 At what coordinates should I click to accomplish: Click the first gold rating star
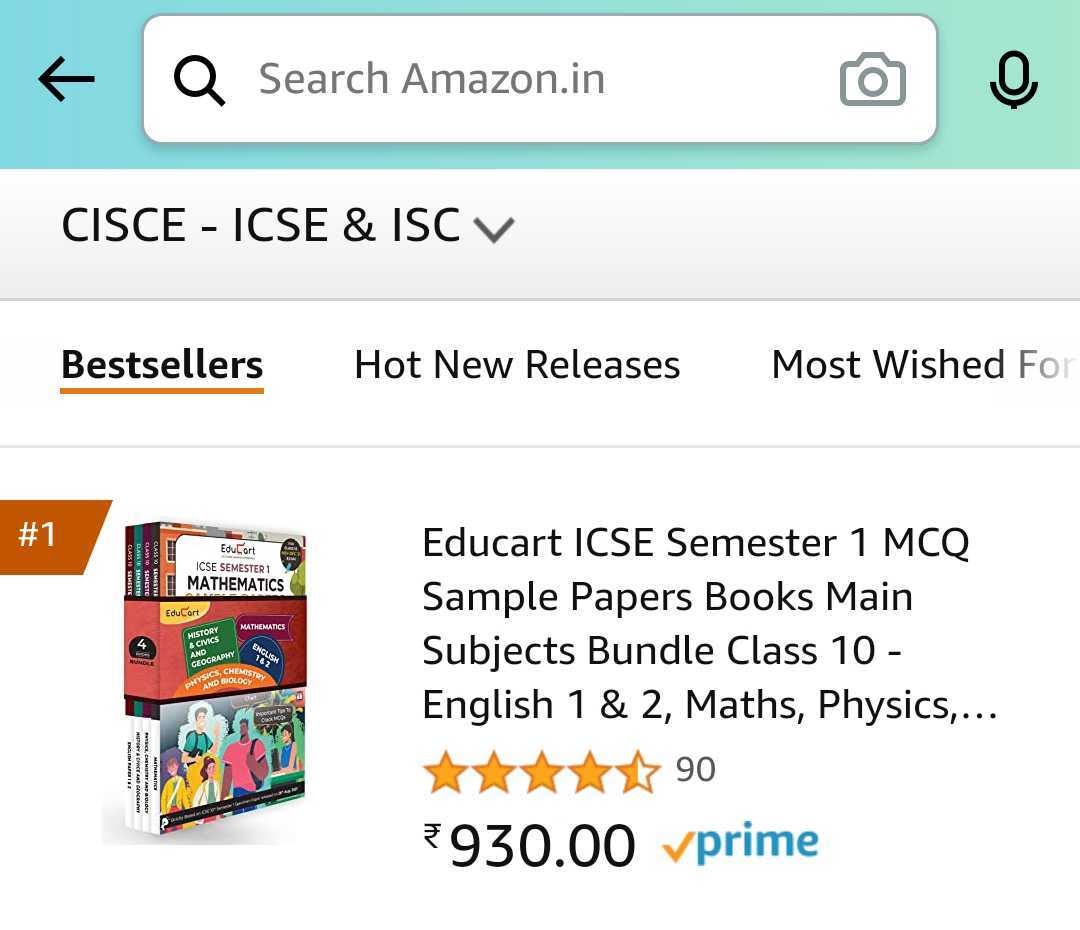443,772
